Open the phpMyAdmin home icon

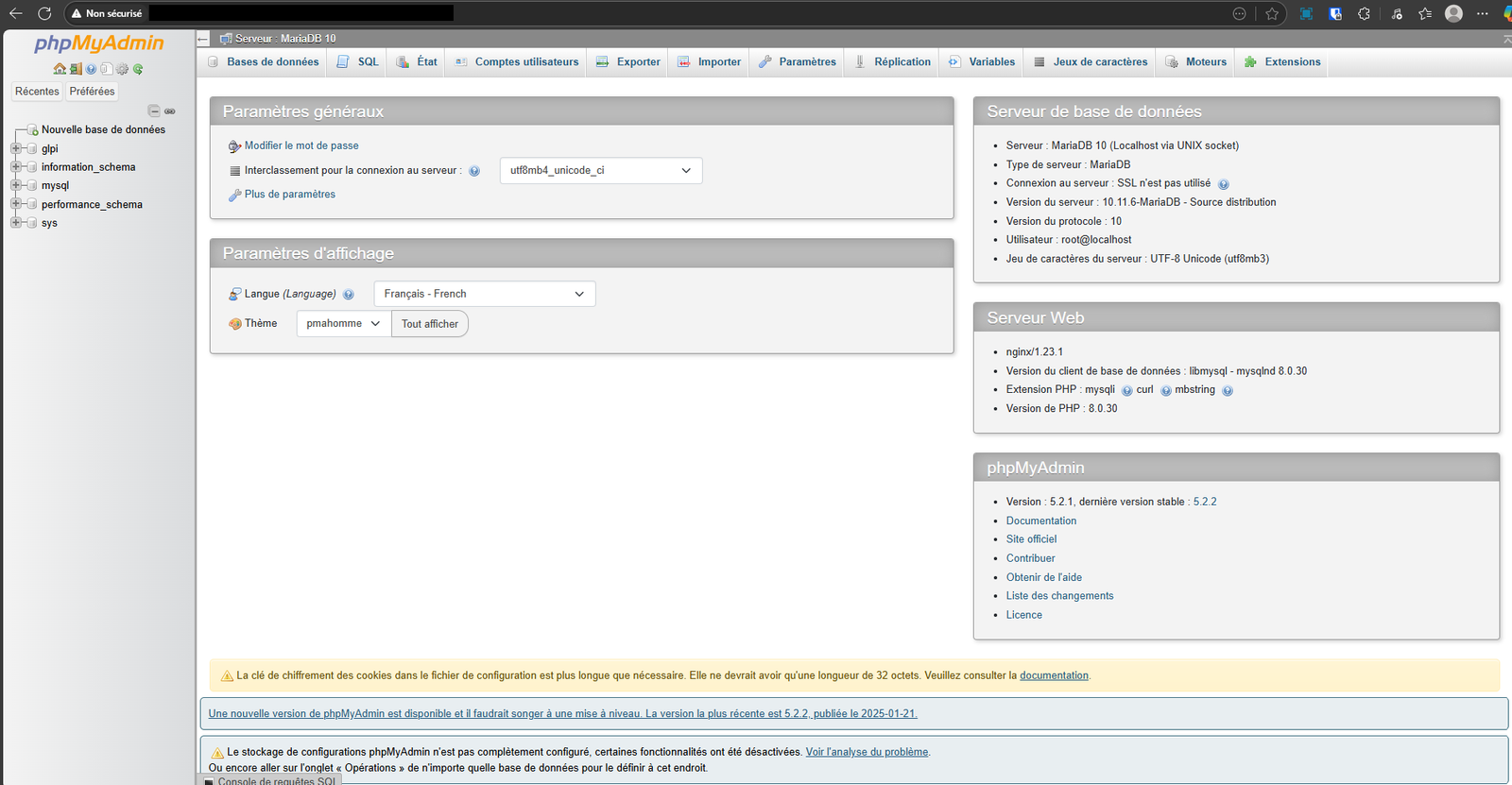[x=60, y=69]
